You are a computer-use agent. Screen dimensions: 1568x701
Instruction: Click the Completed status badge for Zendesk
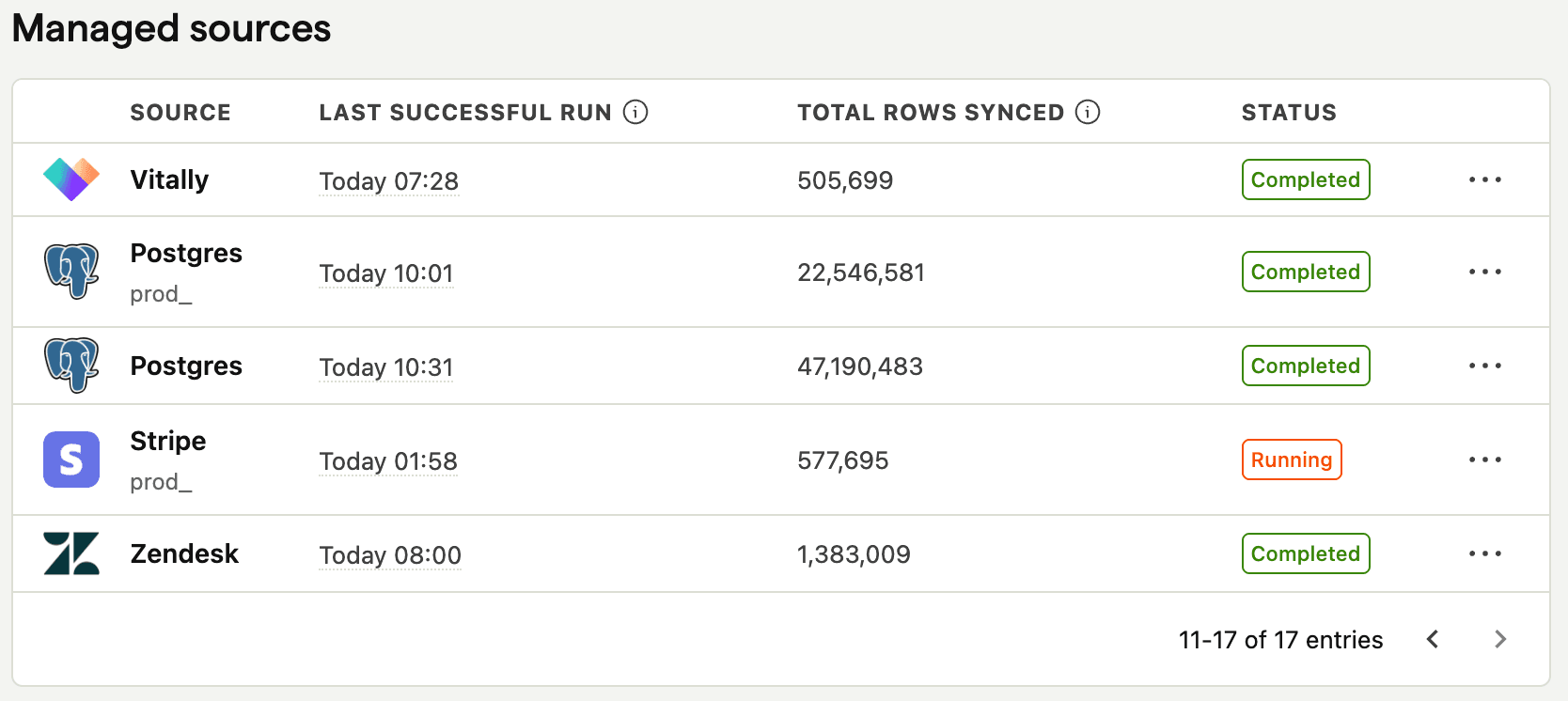click(1306, 553)
